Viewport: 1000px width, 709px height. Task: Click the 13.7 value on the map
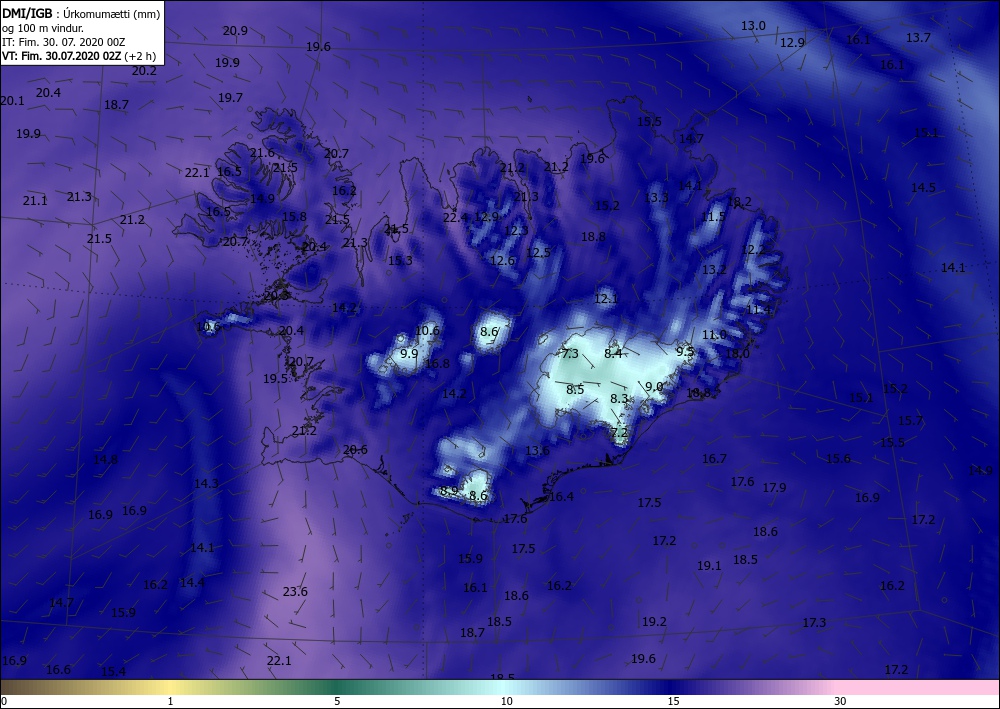coord(918,38)
